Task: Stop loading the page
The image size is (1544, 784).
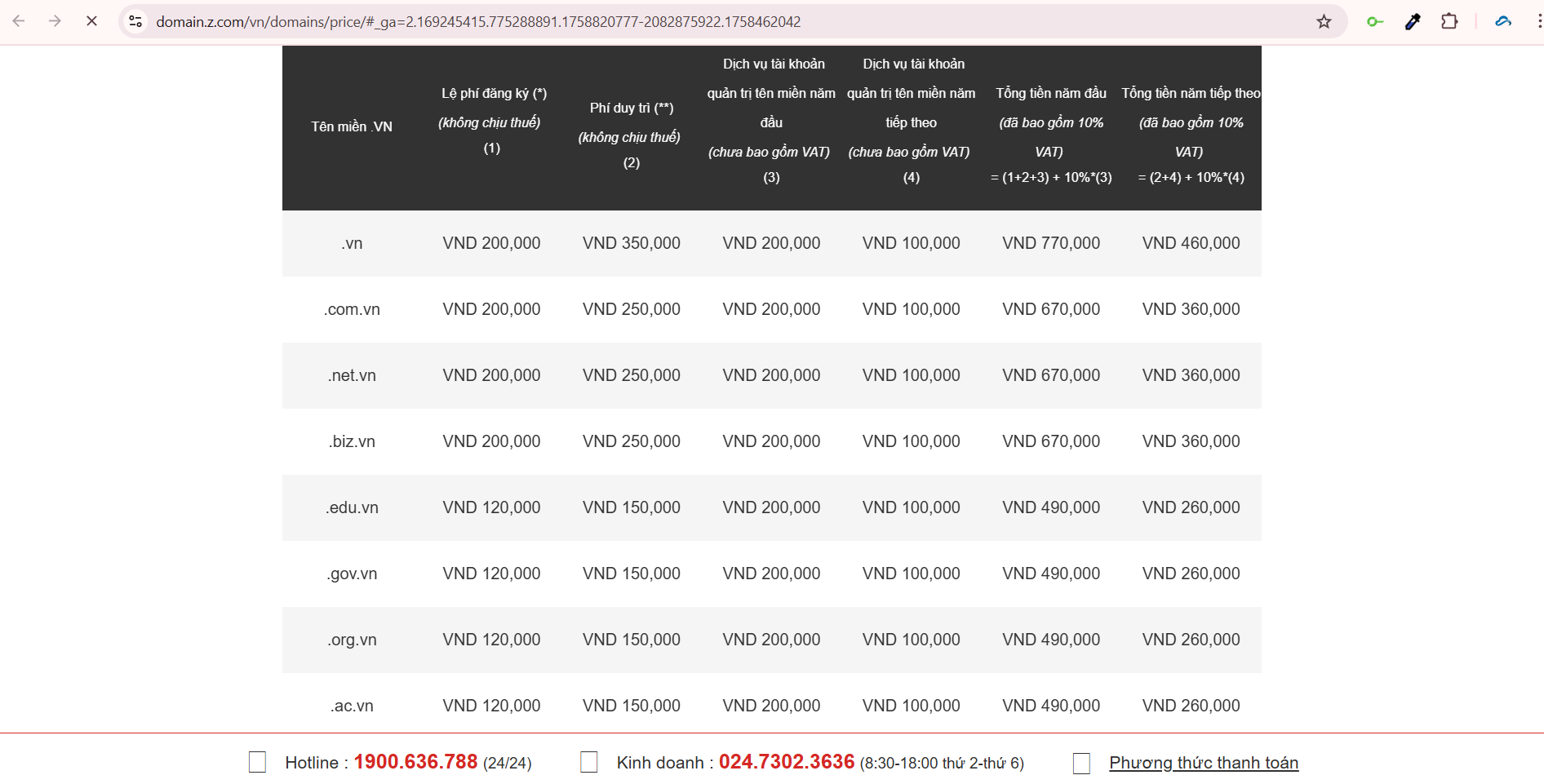Action: coord(91,21)
